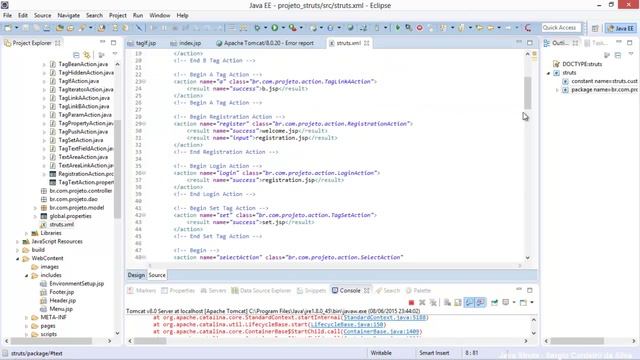Expand the Libraries node
The image size is (640, 360).
27,233
